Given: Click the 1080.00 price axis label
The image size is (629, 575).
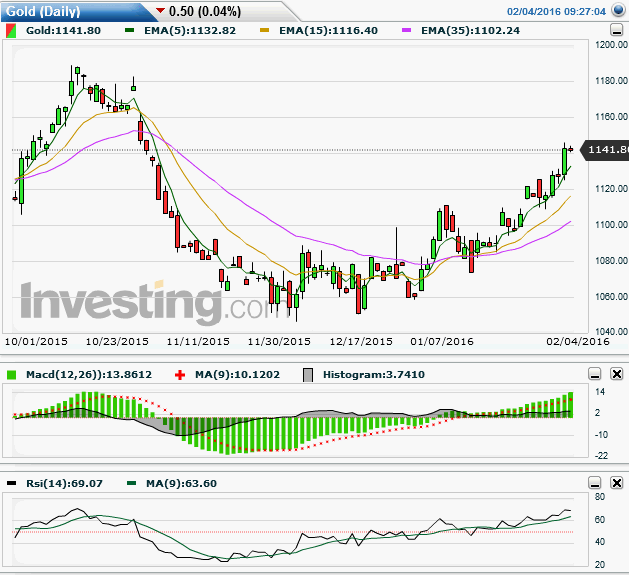Looking at the screenshot, I should tap(611, 260).
